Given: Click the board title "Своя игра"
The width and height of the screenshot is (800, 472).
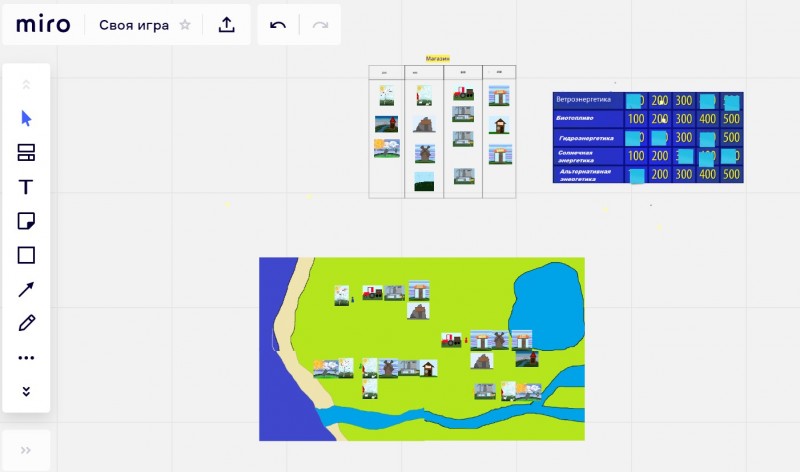Looking at the screenshot, I should tap(134, 25).
